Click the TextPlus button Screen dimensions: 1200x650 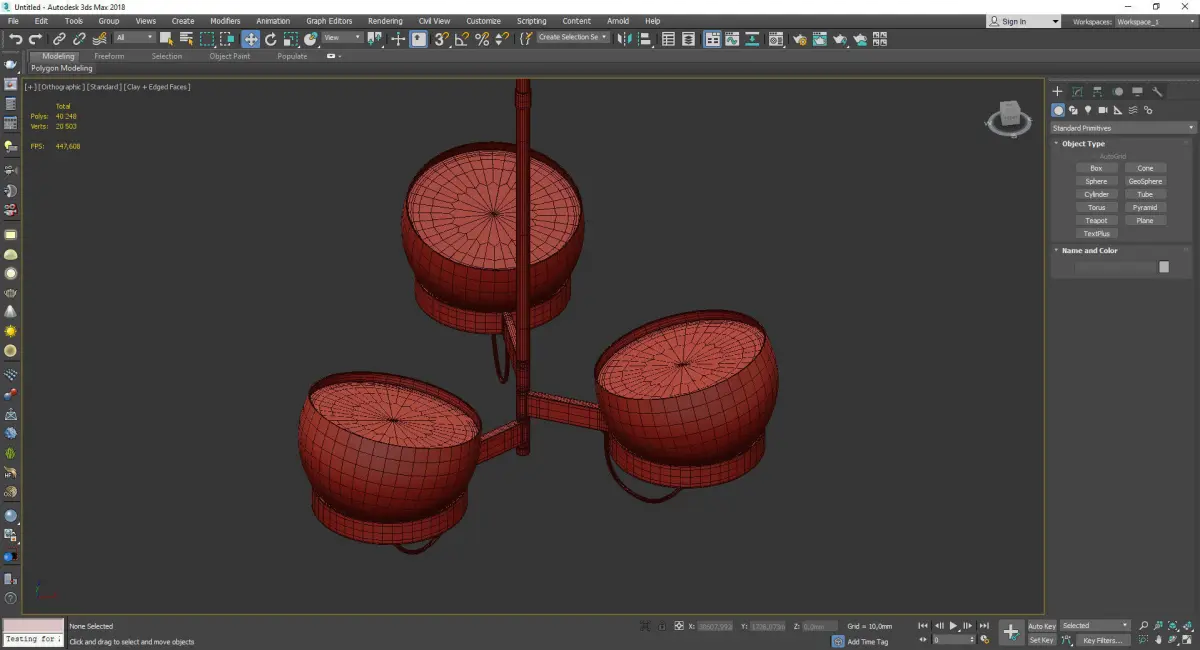[x=1096, y=233]
